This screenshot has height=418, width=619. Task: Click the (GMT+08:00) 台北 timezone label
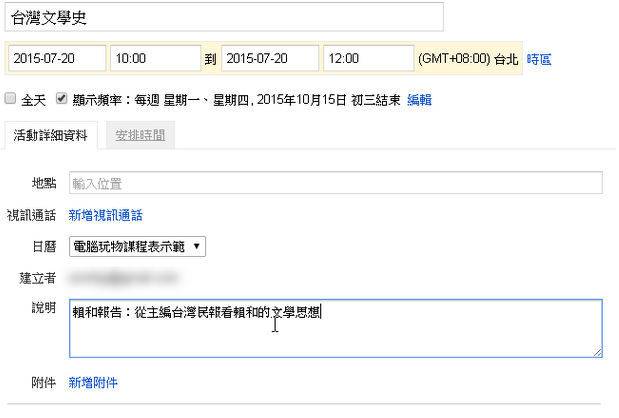(469, 60)
